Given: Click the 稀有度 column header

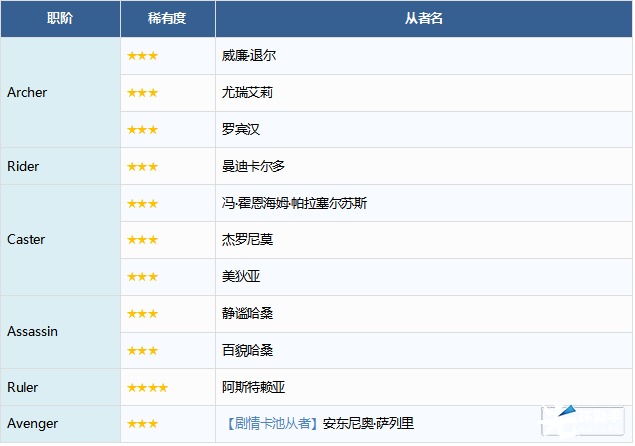Looking at the screenshot, I should pyautogui.click(x=167, y=19).
